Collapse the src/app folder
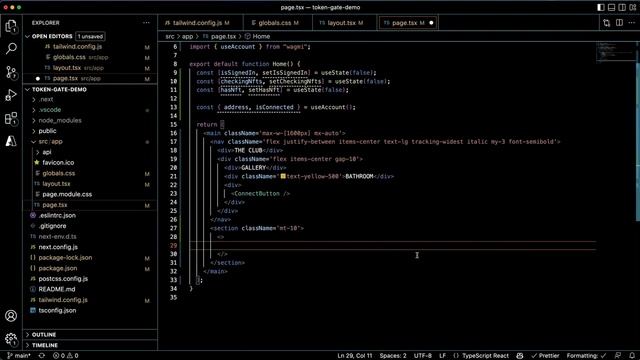Image resolution: width=640 pixels, height=360 pixels. 50,142
